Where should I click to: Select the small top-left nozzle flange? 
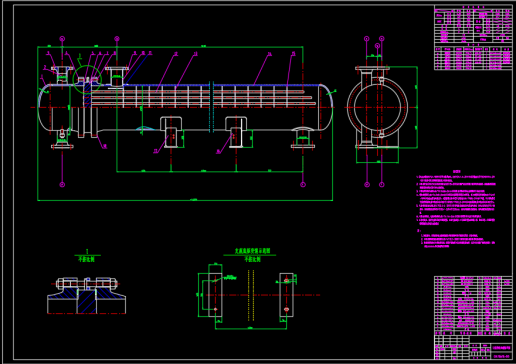point(62,69)
